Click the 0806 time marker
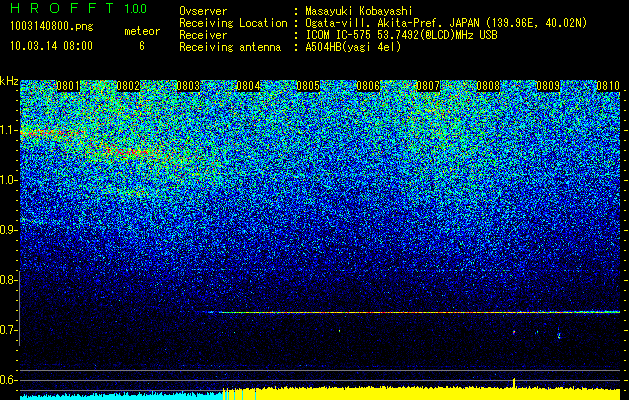This screenshot has height=400, width=629. (368, 86)
